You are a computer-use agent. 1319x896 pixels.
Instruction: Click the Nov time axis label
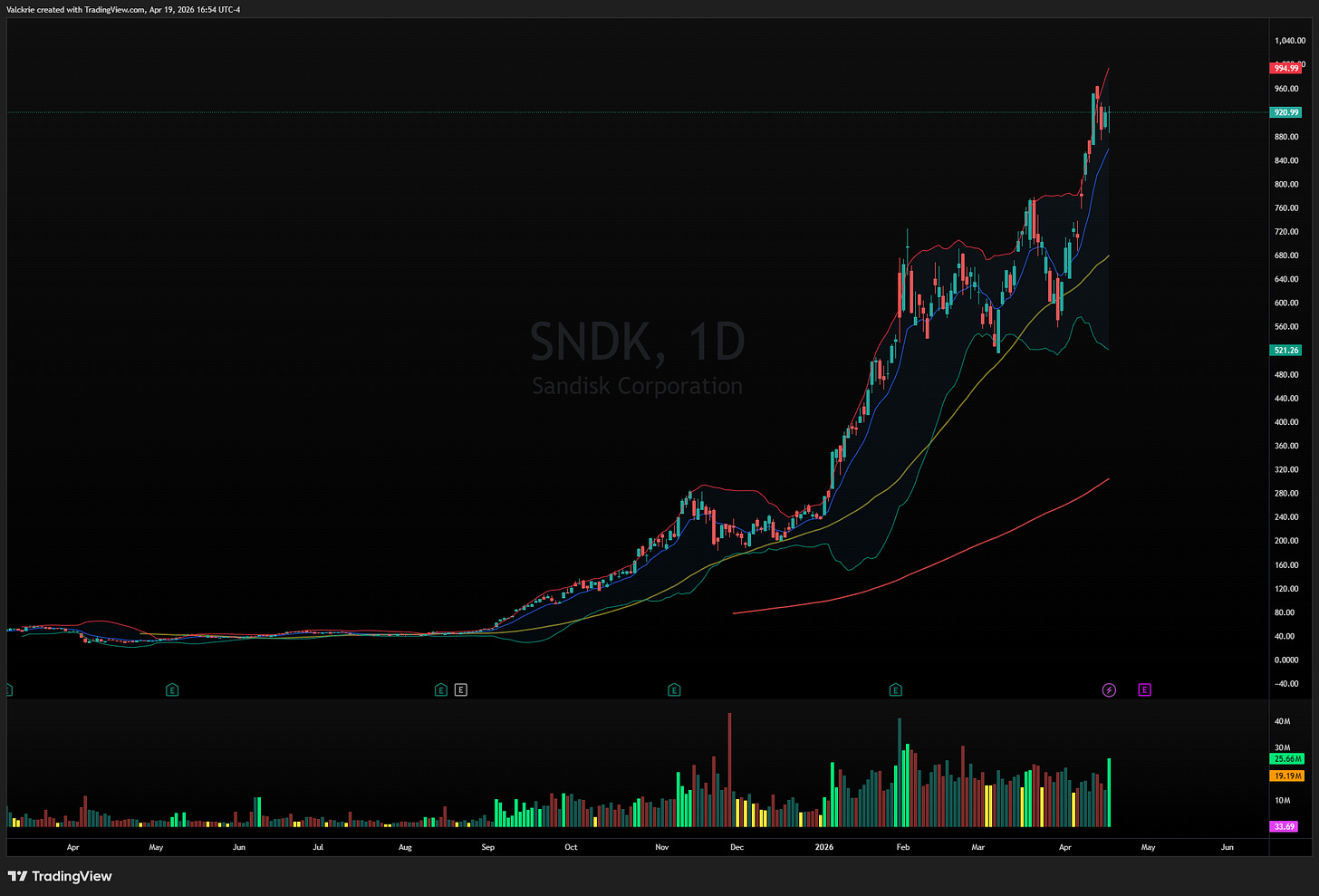point(662,848)
